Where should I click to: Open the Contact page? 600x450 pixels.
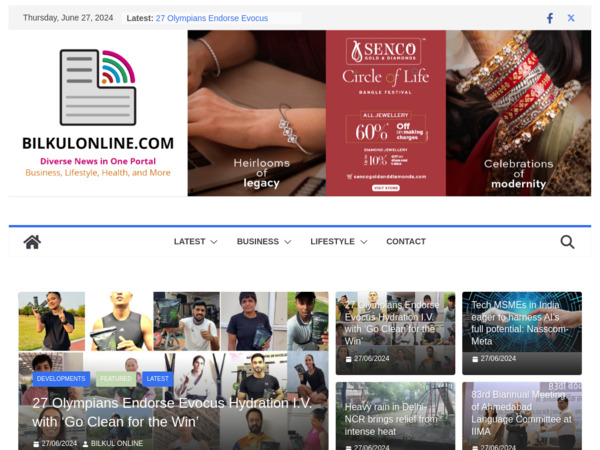pos(406,241)
